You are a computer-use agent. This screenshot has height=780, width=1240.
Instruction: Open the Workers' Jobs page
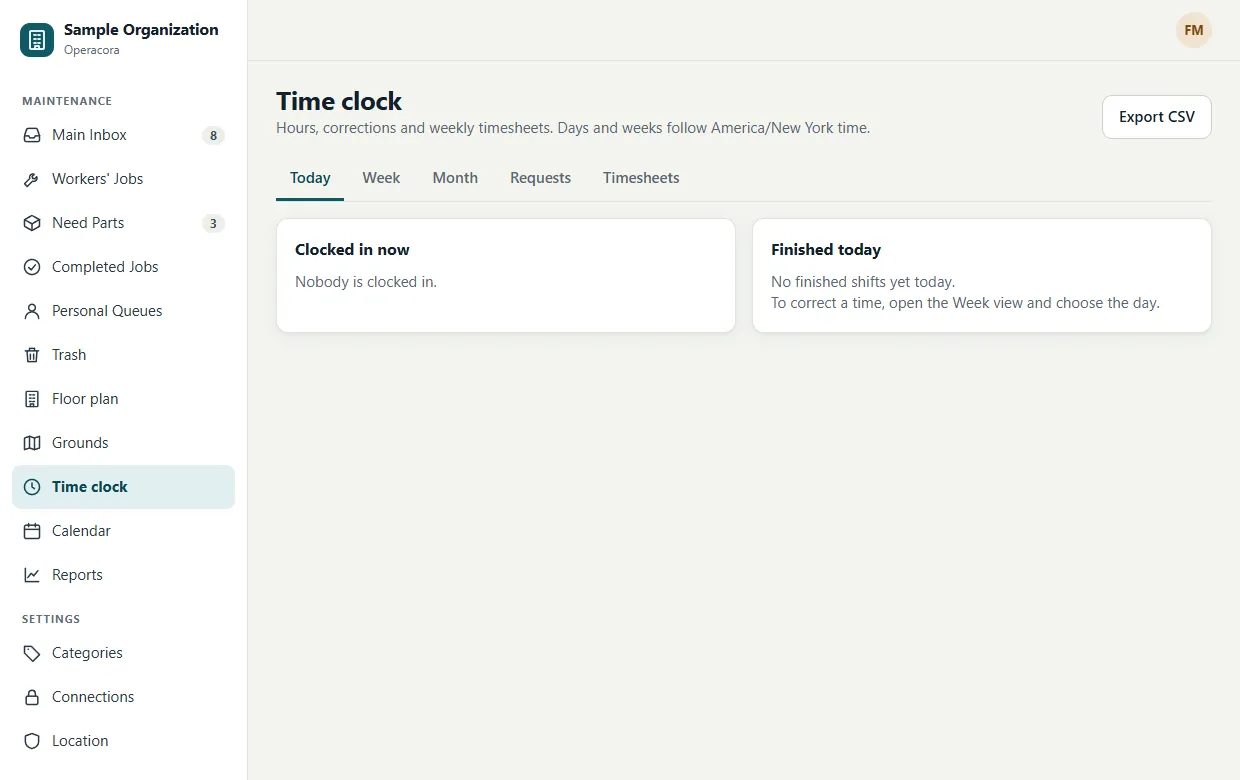(123, 179)
